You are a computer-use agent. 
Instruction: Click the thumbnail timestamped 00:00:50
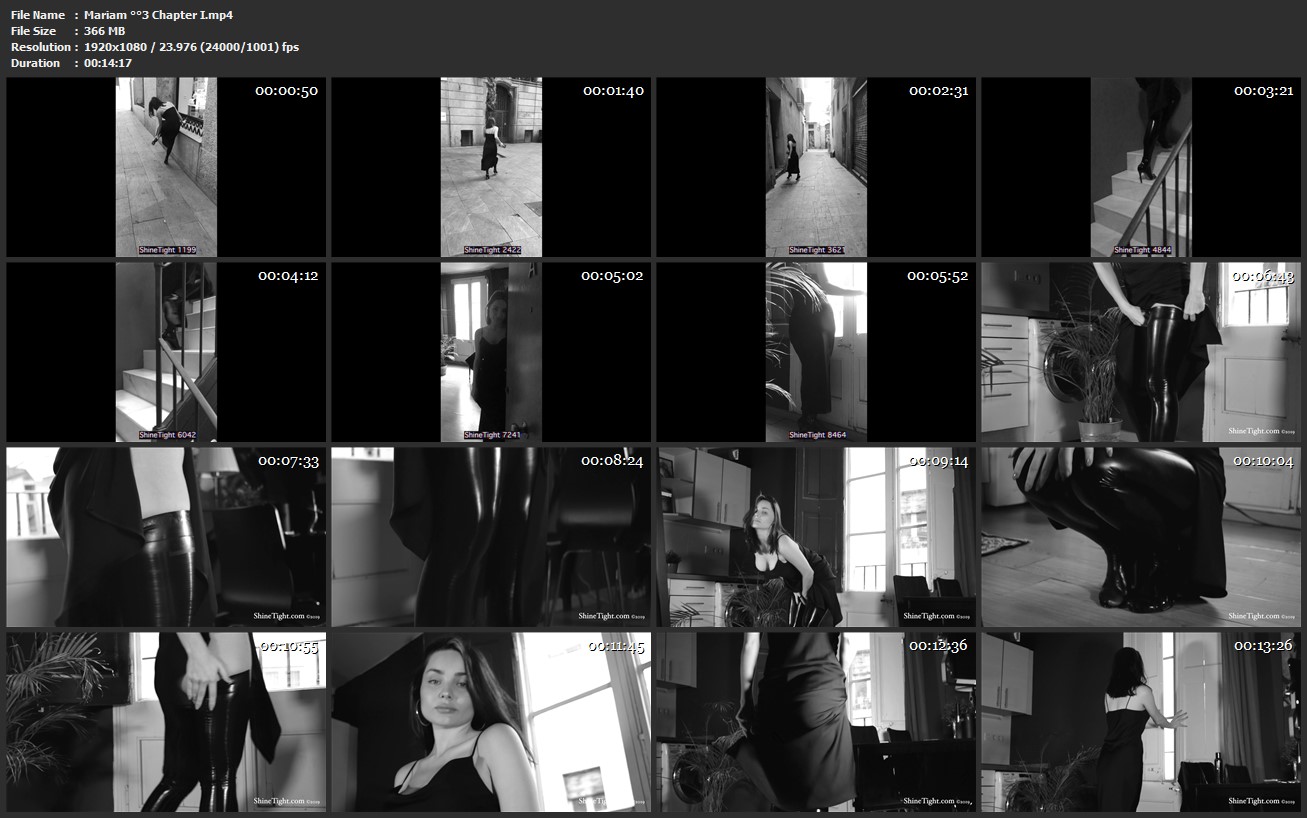click(166, 167)
